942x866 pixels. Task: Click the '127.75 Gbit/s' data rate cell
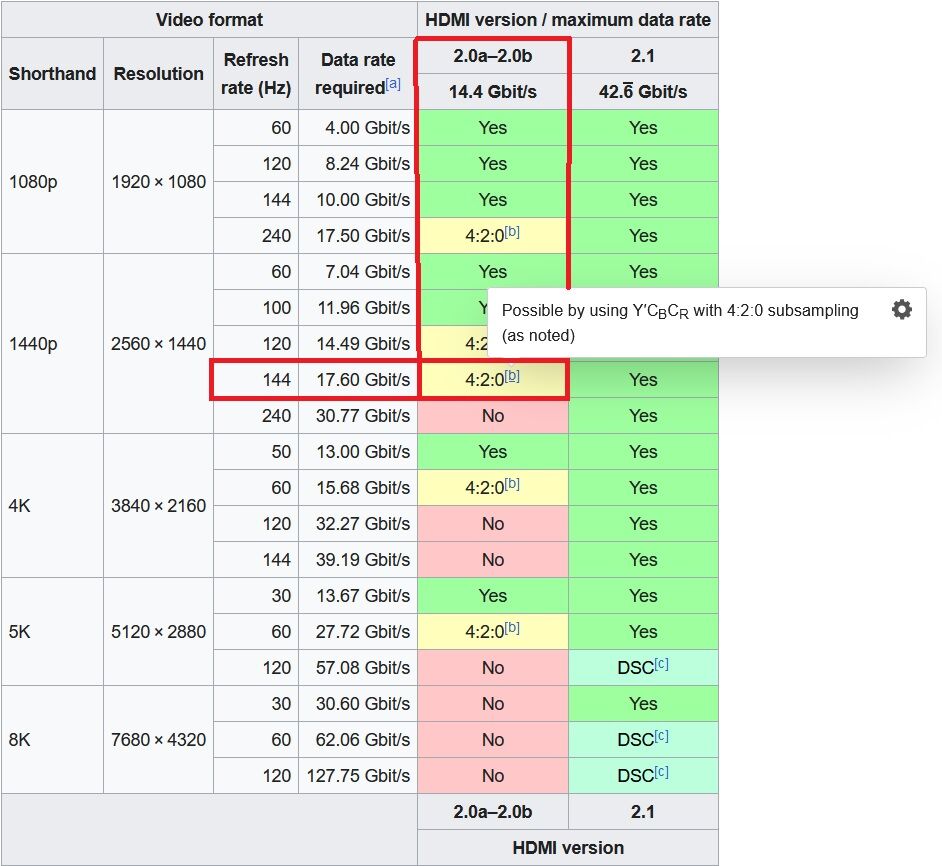pyautogui.click(x=358, y=776)
